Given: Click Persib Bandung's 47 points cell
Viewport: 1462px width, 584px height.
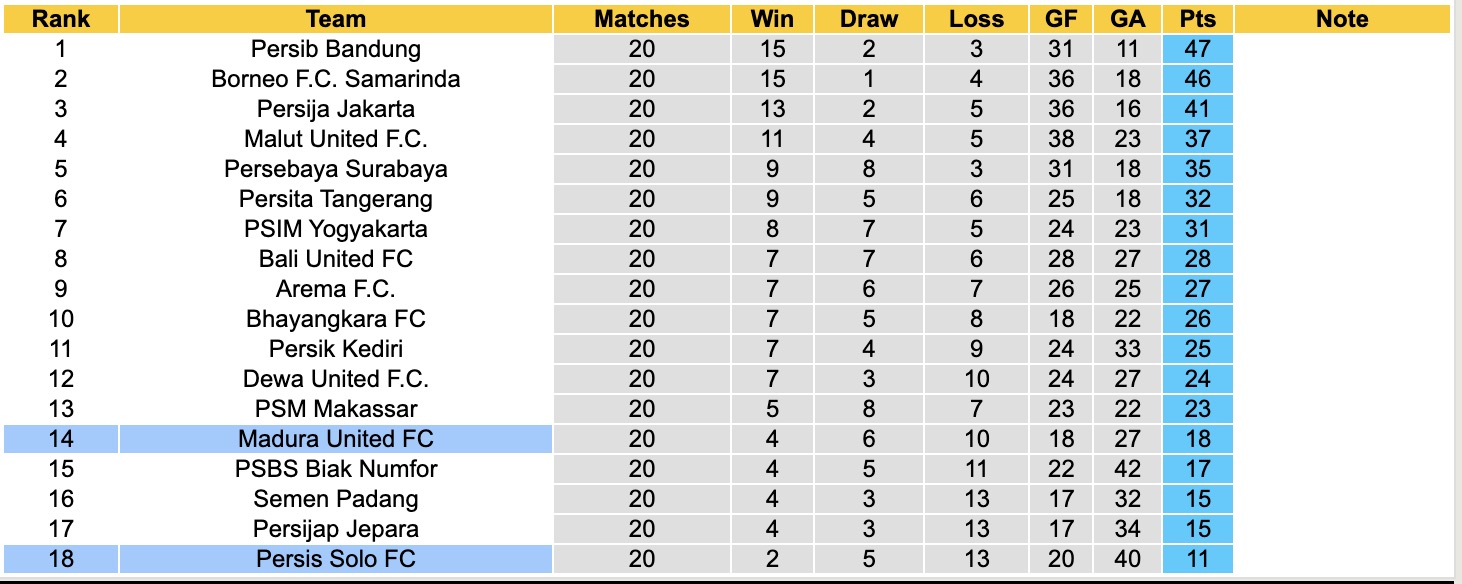Looking at the screenshot, I should coord(1197,49).
